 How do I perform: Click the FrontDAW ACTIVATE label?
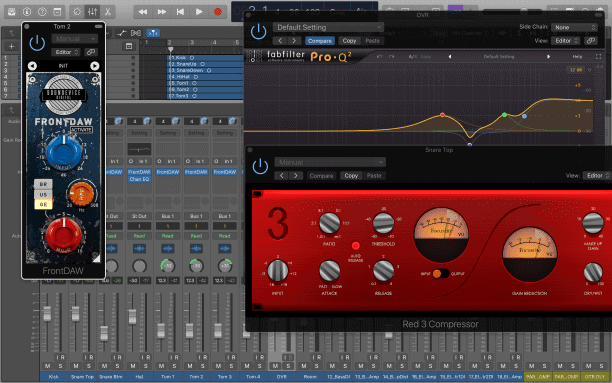pyautogui.click(x=81, y=129)
